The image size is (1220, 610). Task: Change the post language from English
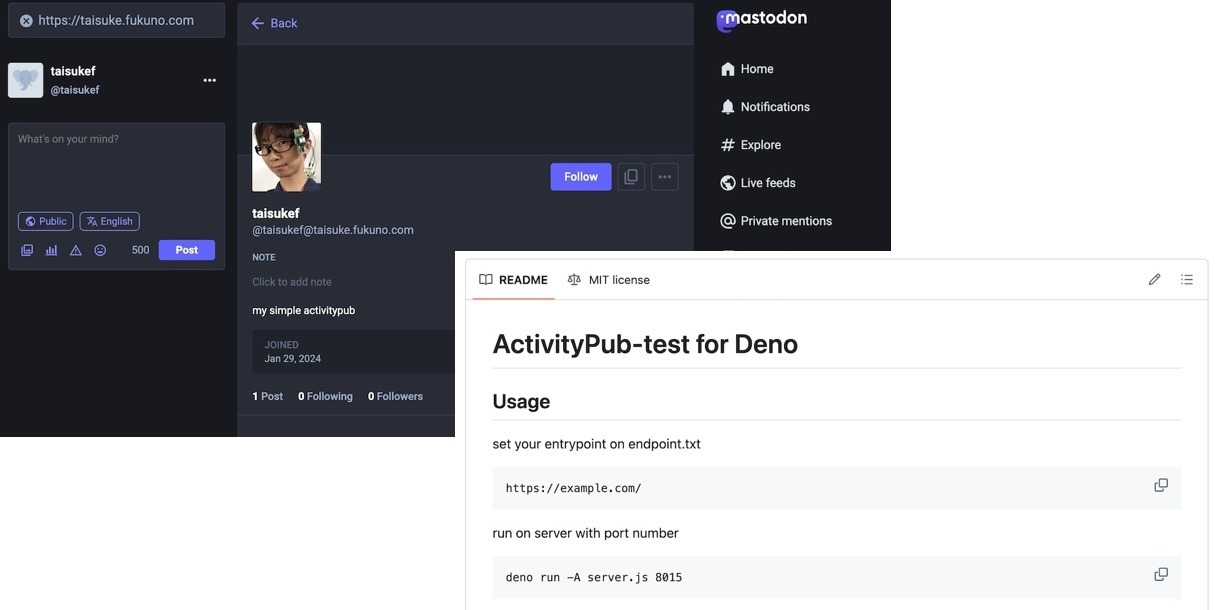click(x=110, y=221)
